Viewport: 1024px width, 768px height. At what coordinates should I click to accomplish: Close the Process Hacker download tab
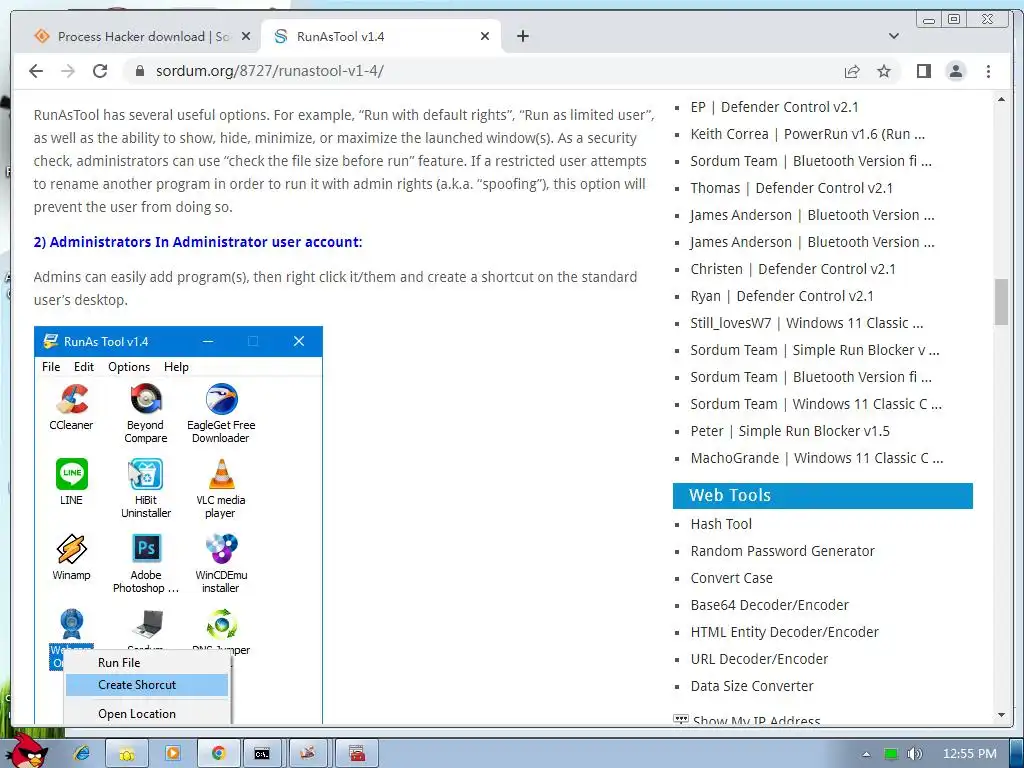pyautogui.click(x=246, y=37)
